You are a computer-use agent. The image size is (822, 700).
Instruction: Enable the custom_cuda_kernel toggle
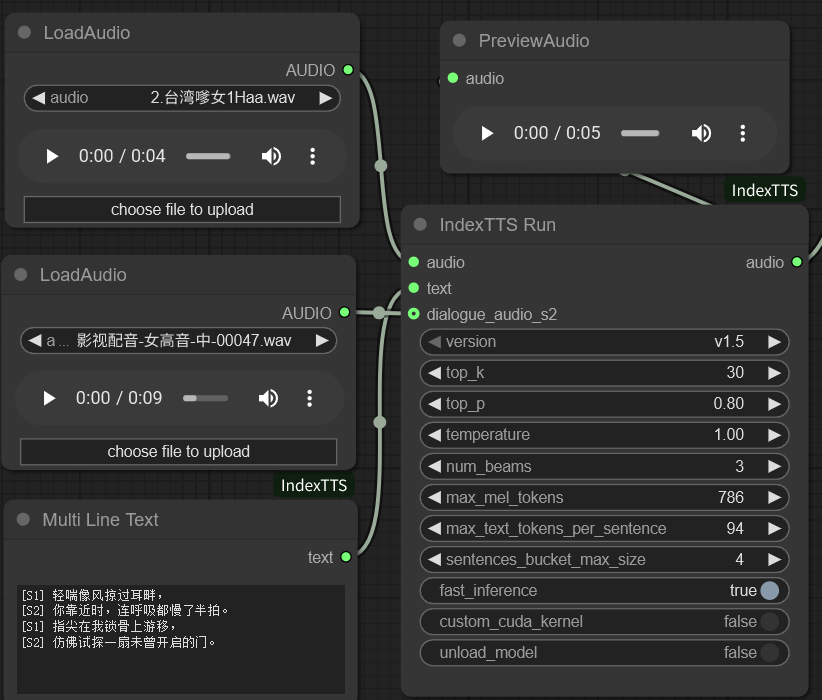tap(768, 622)
